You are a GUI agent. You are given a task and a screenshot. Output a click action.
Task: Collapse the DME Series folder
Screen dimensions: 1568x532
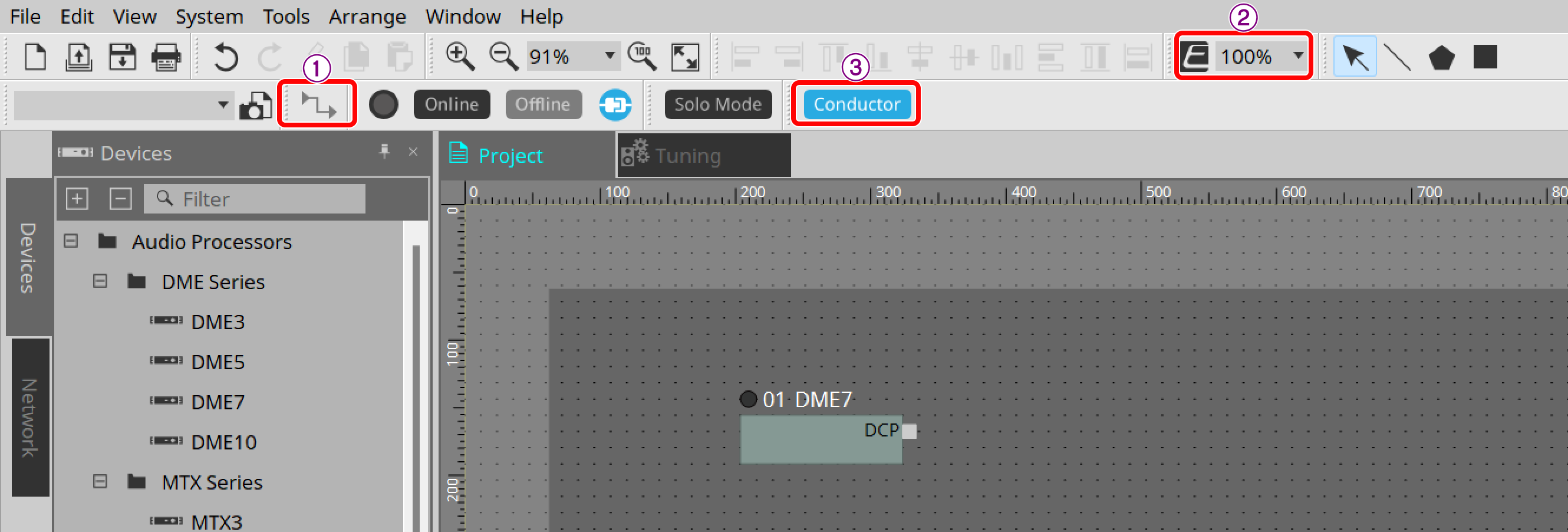(x=100, y=281)
